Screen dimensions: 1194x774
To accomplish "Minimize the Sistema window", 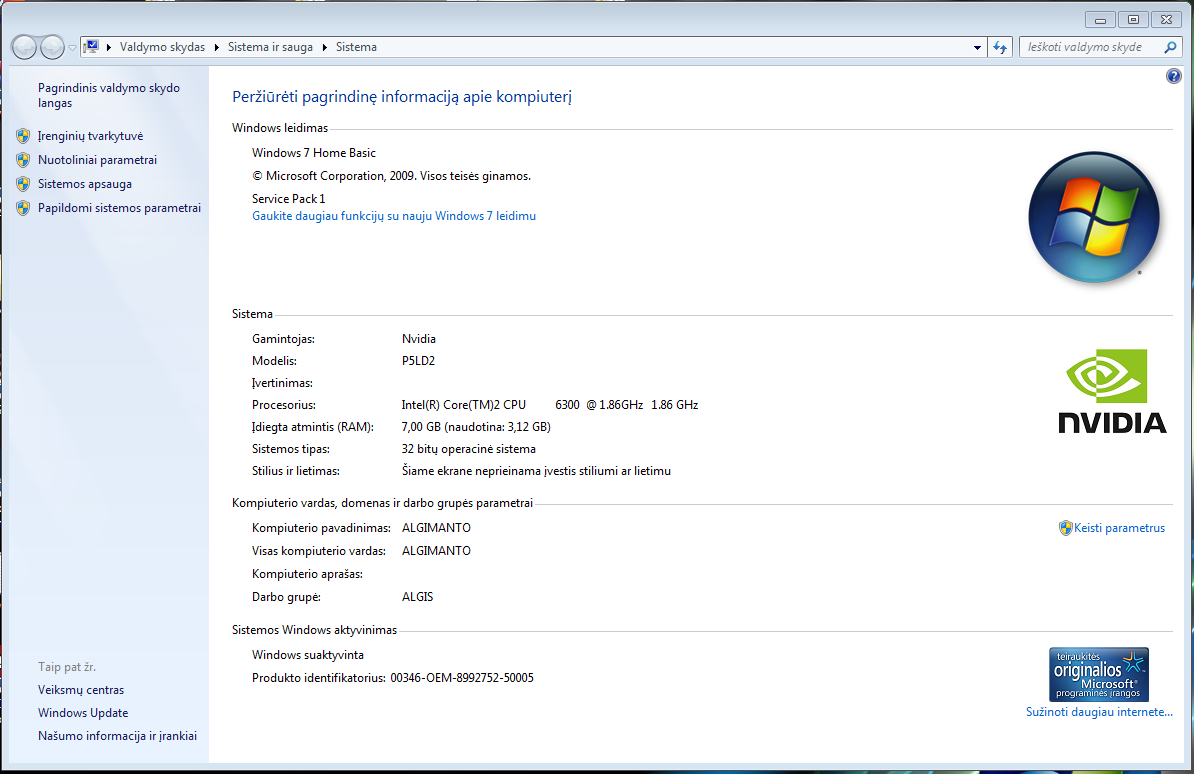I will coord(1100,20).
